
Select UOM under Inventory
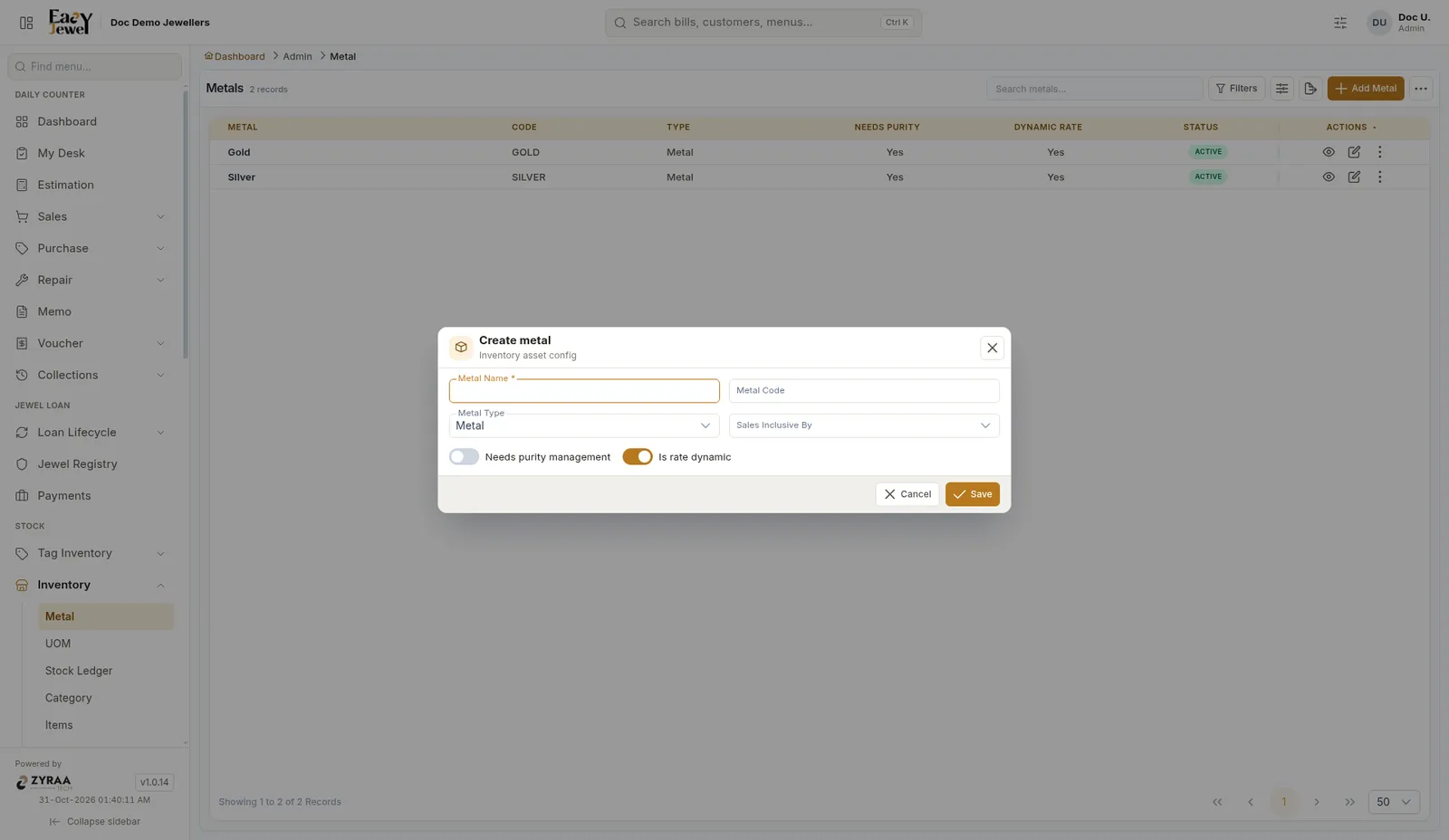click(x=105, y=644)
